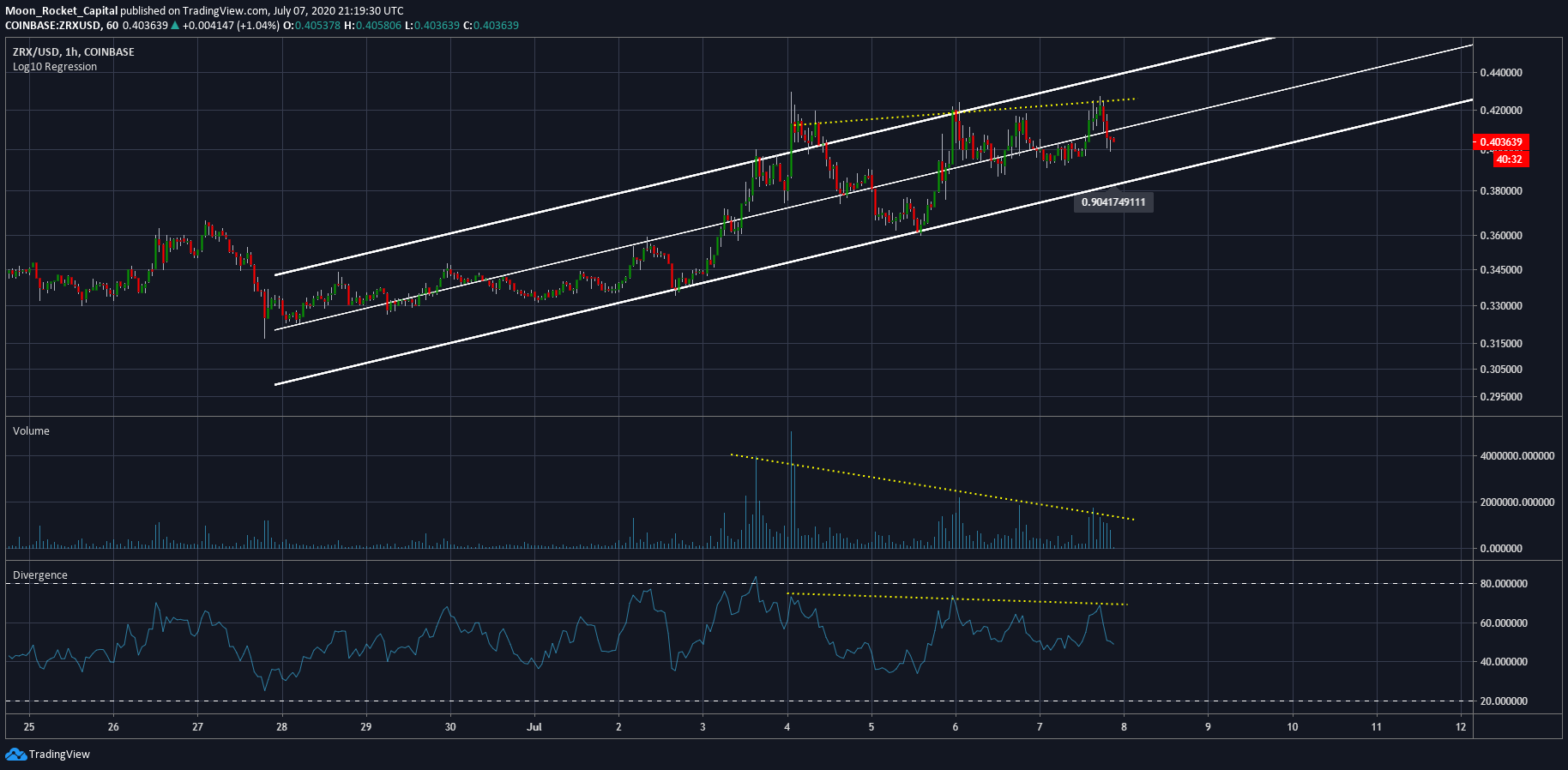Click the 40:32 countdown timer label
Image resolution: width=1568 pixels, height=770 pixels.
coord(1509,159)
